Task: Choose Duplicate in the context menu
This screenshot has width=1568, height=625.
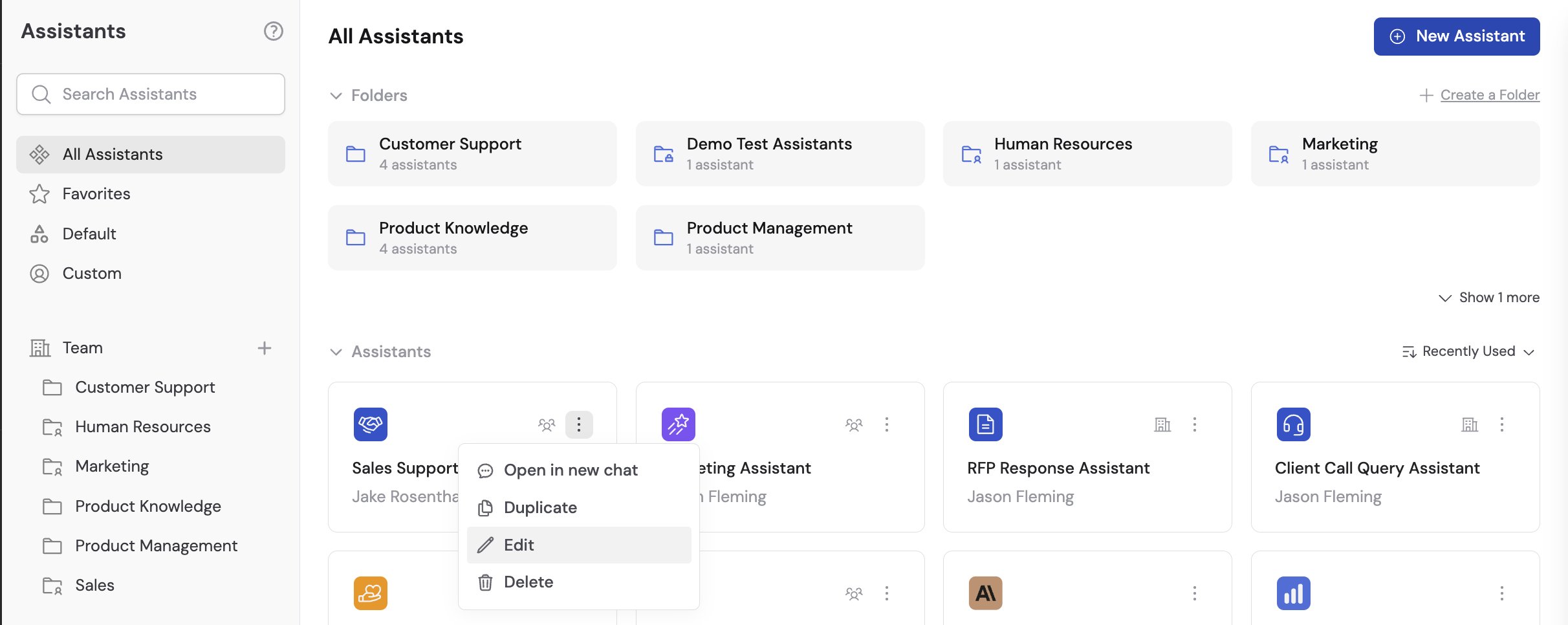Action: (x=540, y=507)
